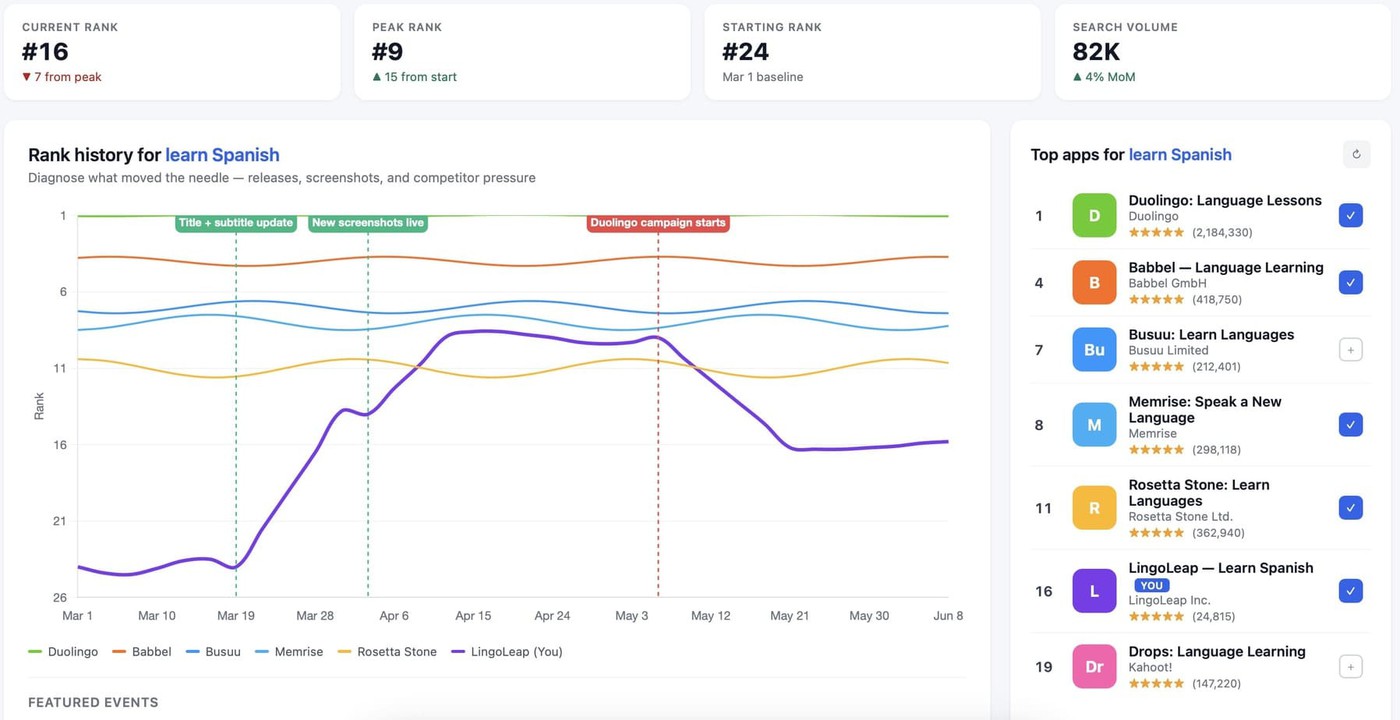1400x720 pixels.
Task: Click the Mar 1 baseline text
Action: pyautogui.click(x=763, y=77)
